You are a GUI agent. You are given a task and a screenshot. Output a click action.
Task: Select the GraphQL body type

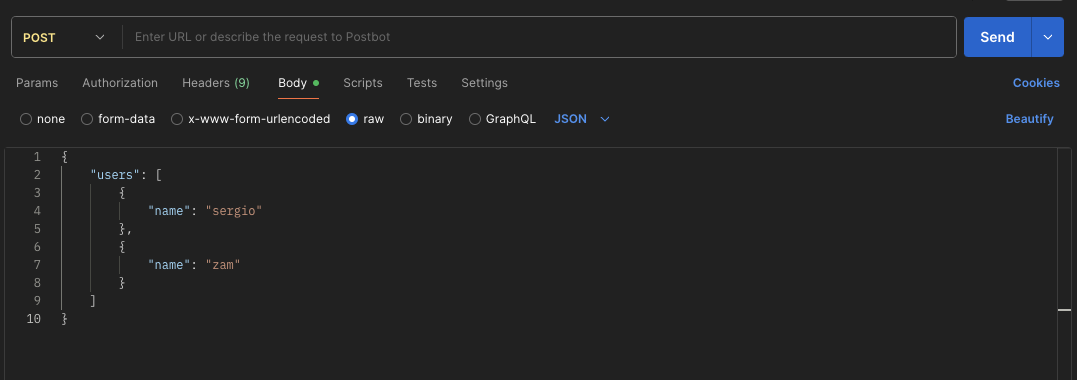point(502,119)
